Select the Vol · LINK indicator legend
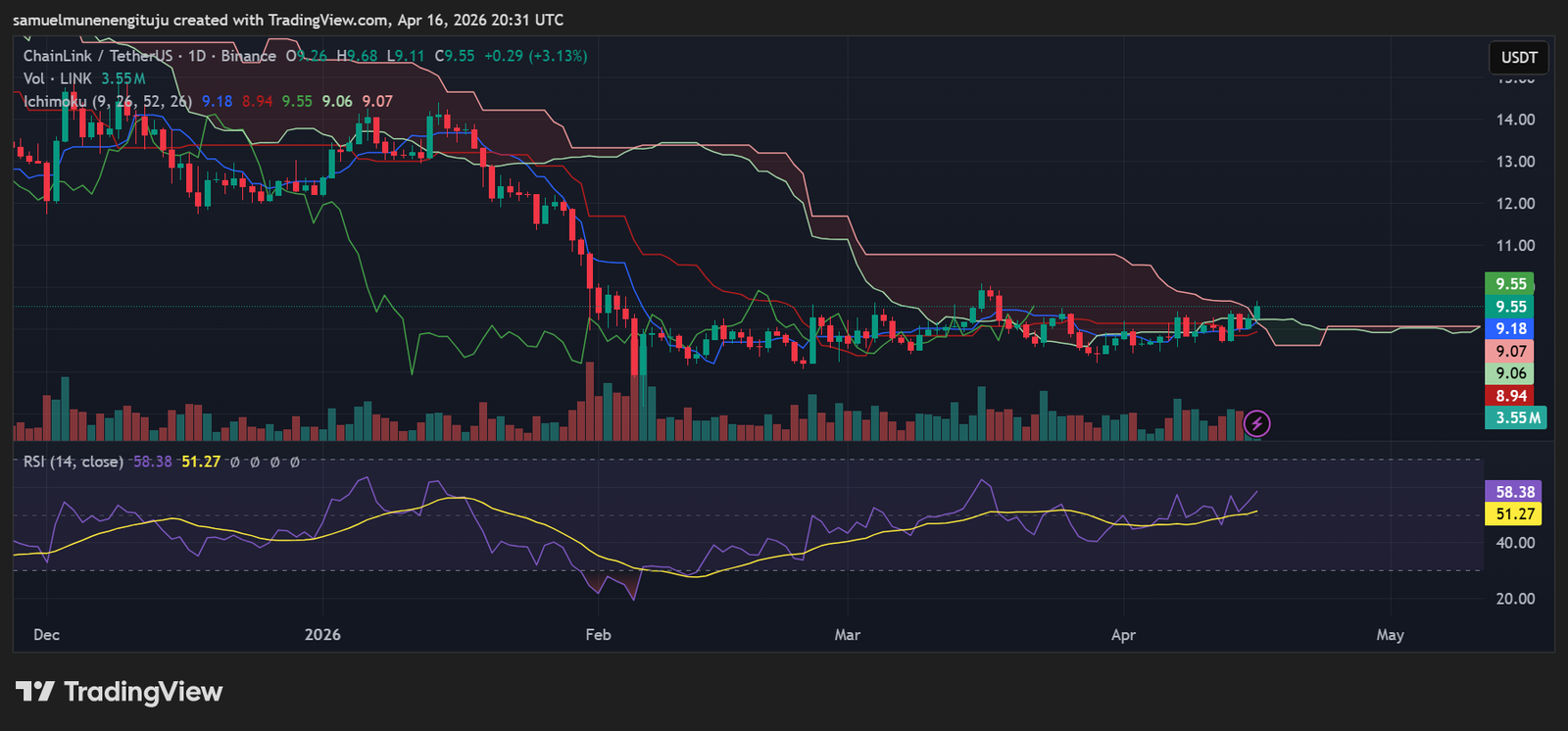The image size is (1568, 731). click(x=58, y=78)
